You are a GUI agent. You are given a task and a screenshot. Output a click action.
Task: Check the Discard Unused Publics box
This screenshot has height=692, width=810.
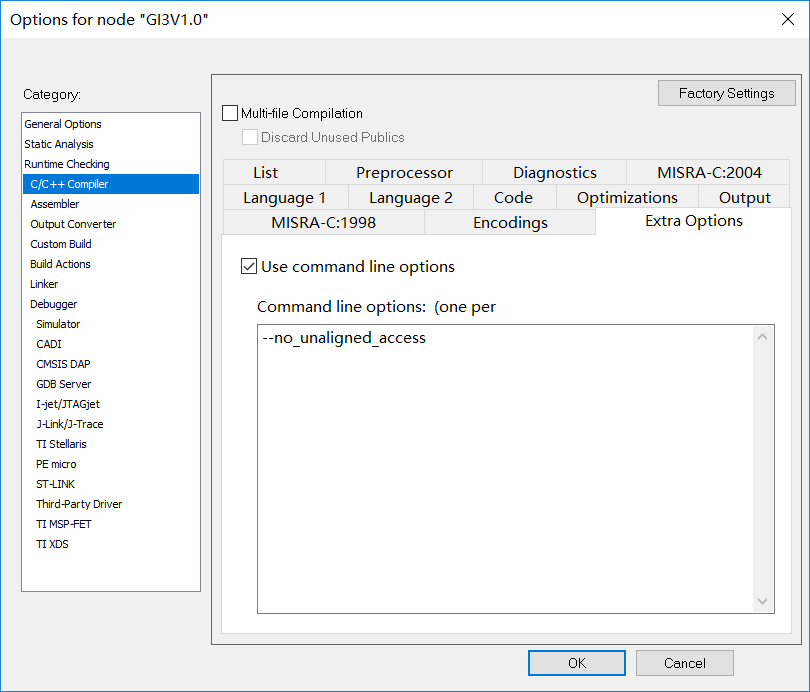[x=249, y=137]
